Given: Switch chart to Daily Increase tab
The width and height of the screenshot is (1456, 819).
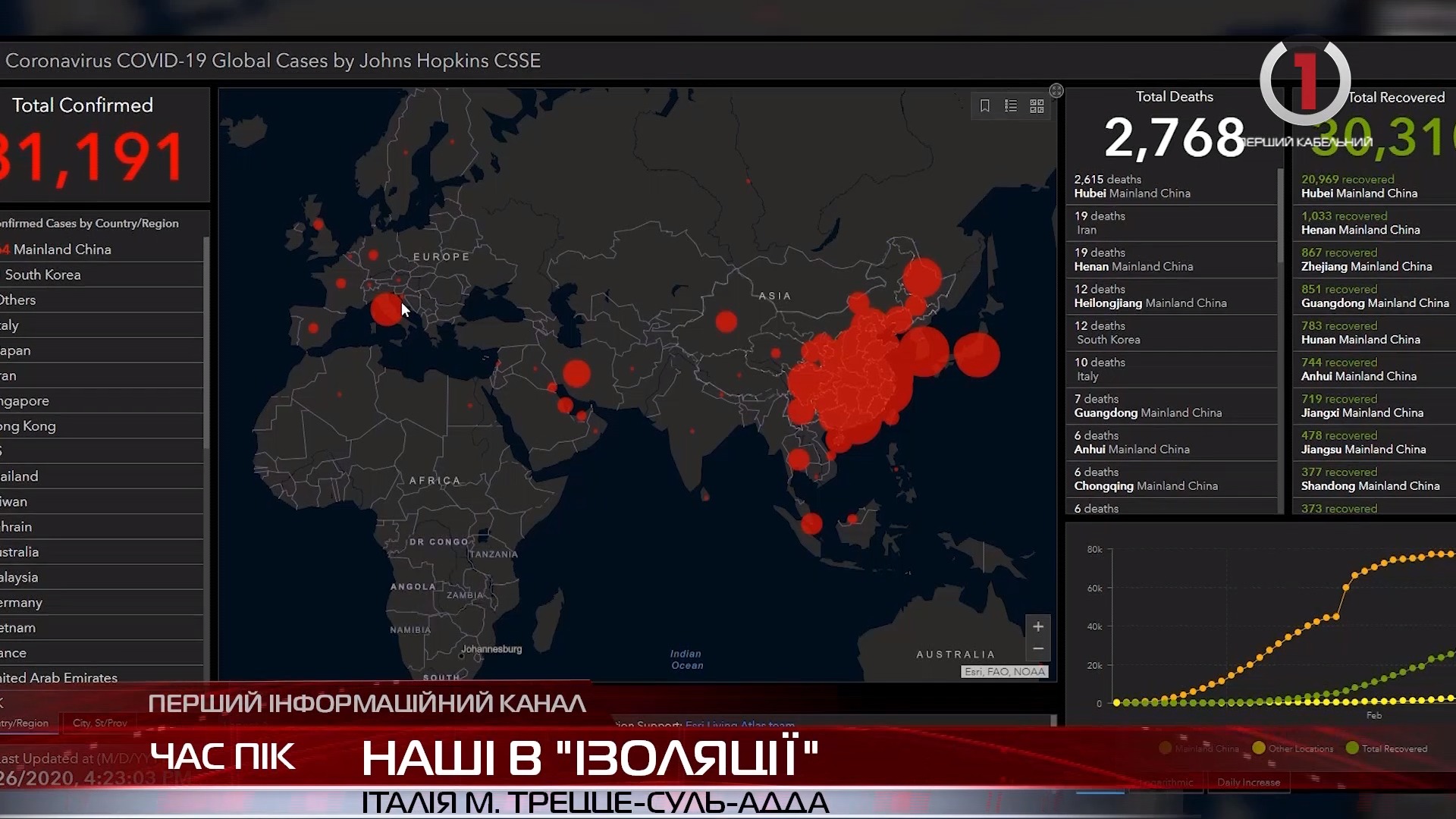Looking at the screenshot, I should (1248, 782).
